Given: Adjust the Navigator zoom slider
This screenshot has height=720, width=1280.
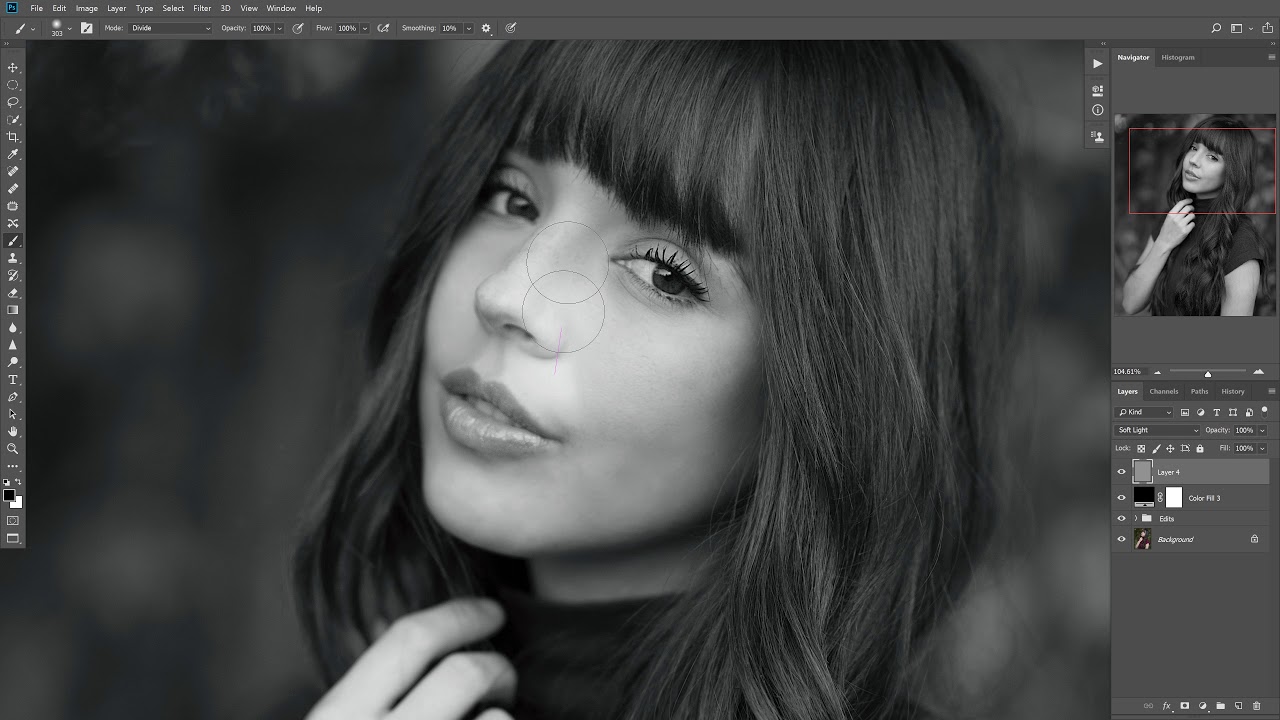Looking at the screenshot, I should tap(1208, 373).
